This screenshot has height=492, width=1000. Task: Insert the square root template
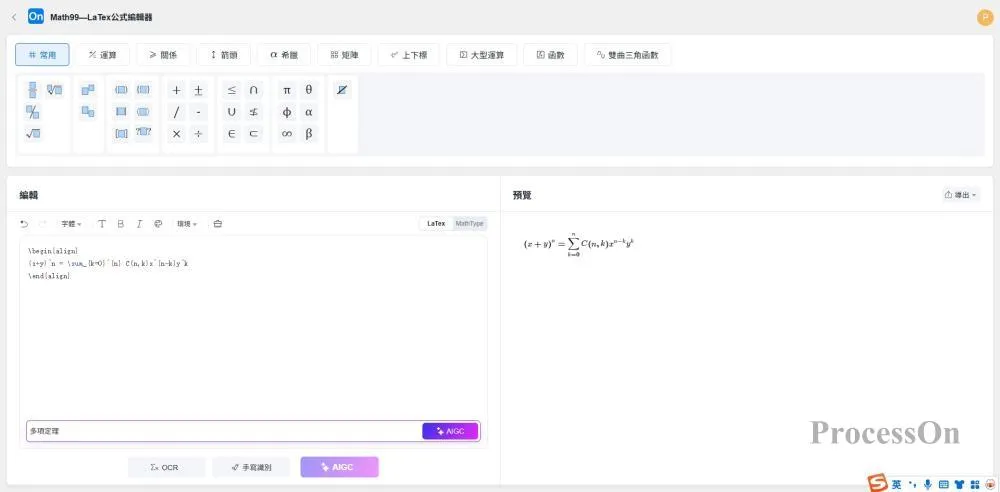click(x=32, y=134)
